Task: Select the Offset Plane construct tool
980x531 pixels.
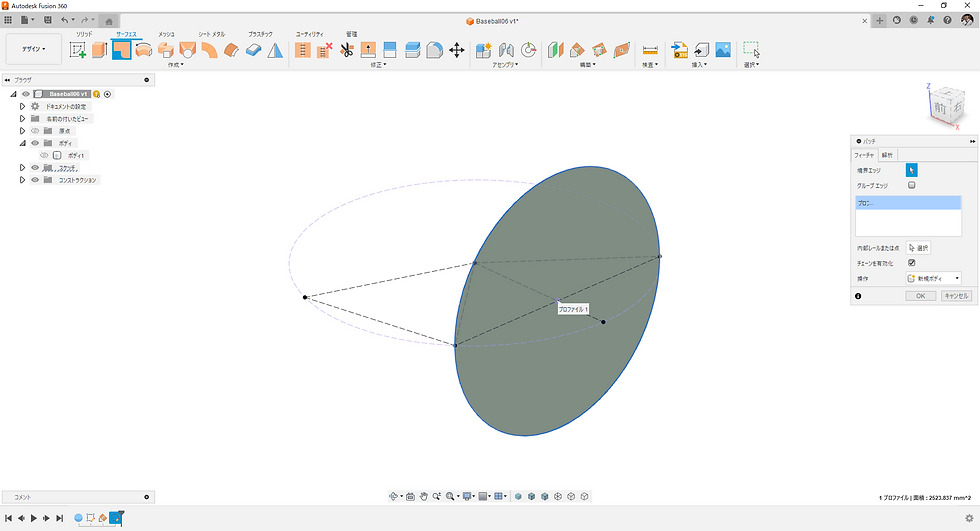Action: [x=555, y=50]
